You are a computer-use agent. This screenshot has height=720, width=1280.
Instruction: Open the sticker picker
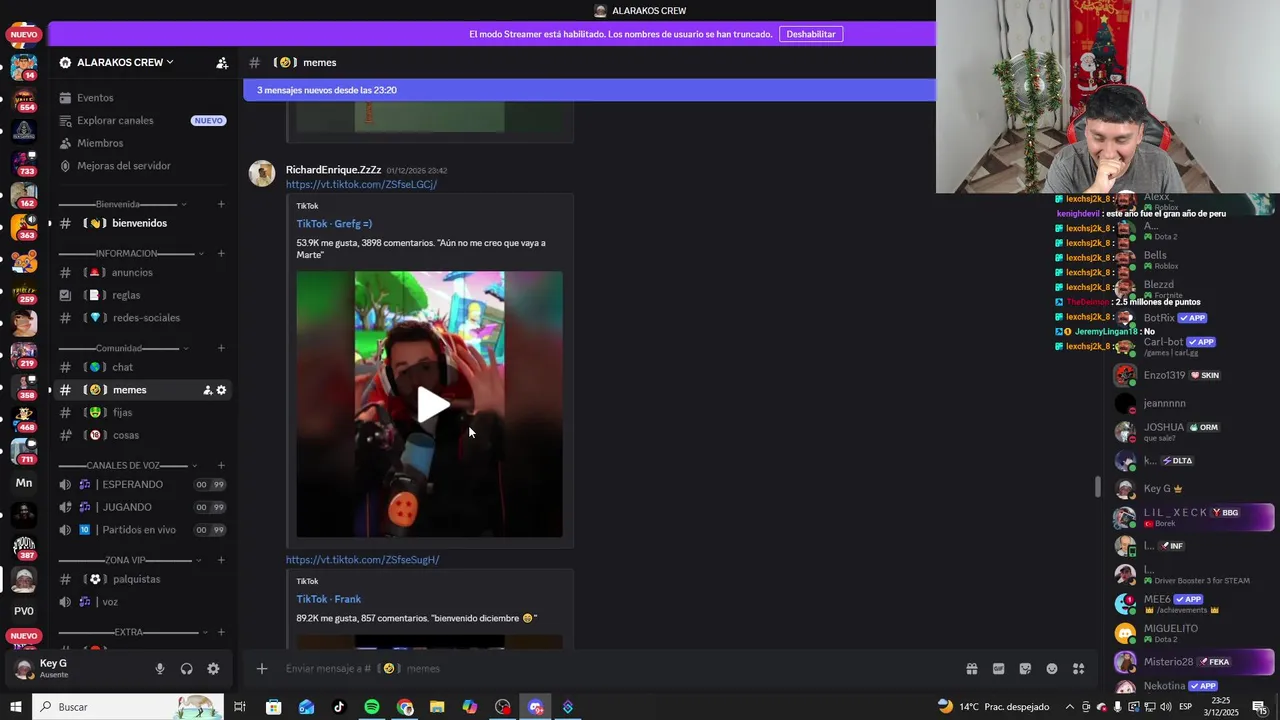1025,669
